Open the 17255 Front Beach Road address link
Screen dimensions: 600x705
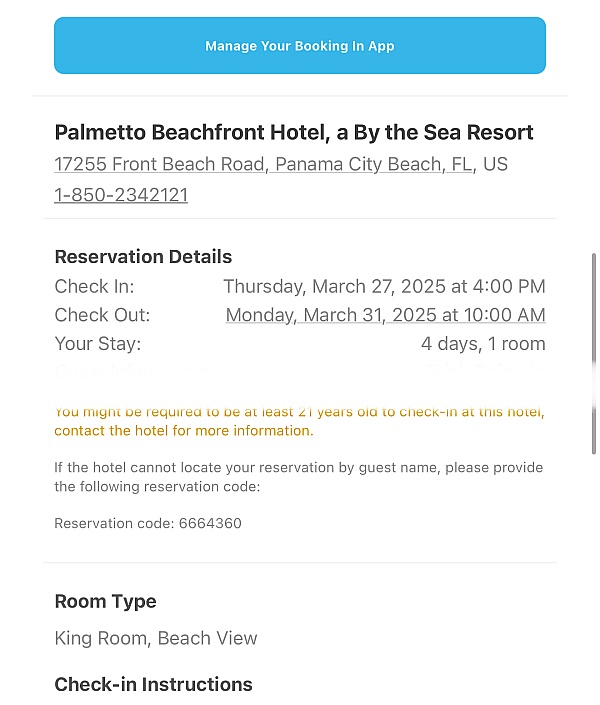(264, 165)
